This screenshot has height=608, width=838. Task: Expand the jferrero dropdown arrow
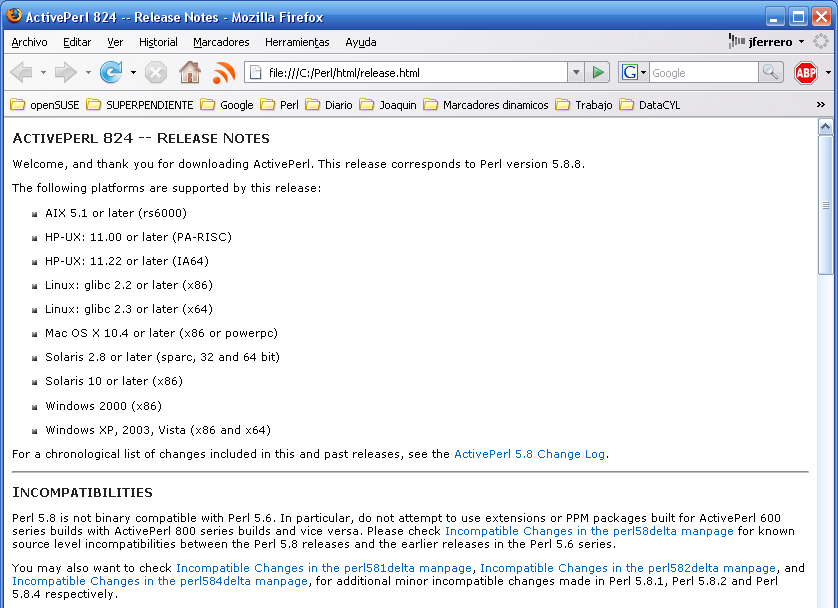(x=801, y=42)
